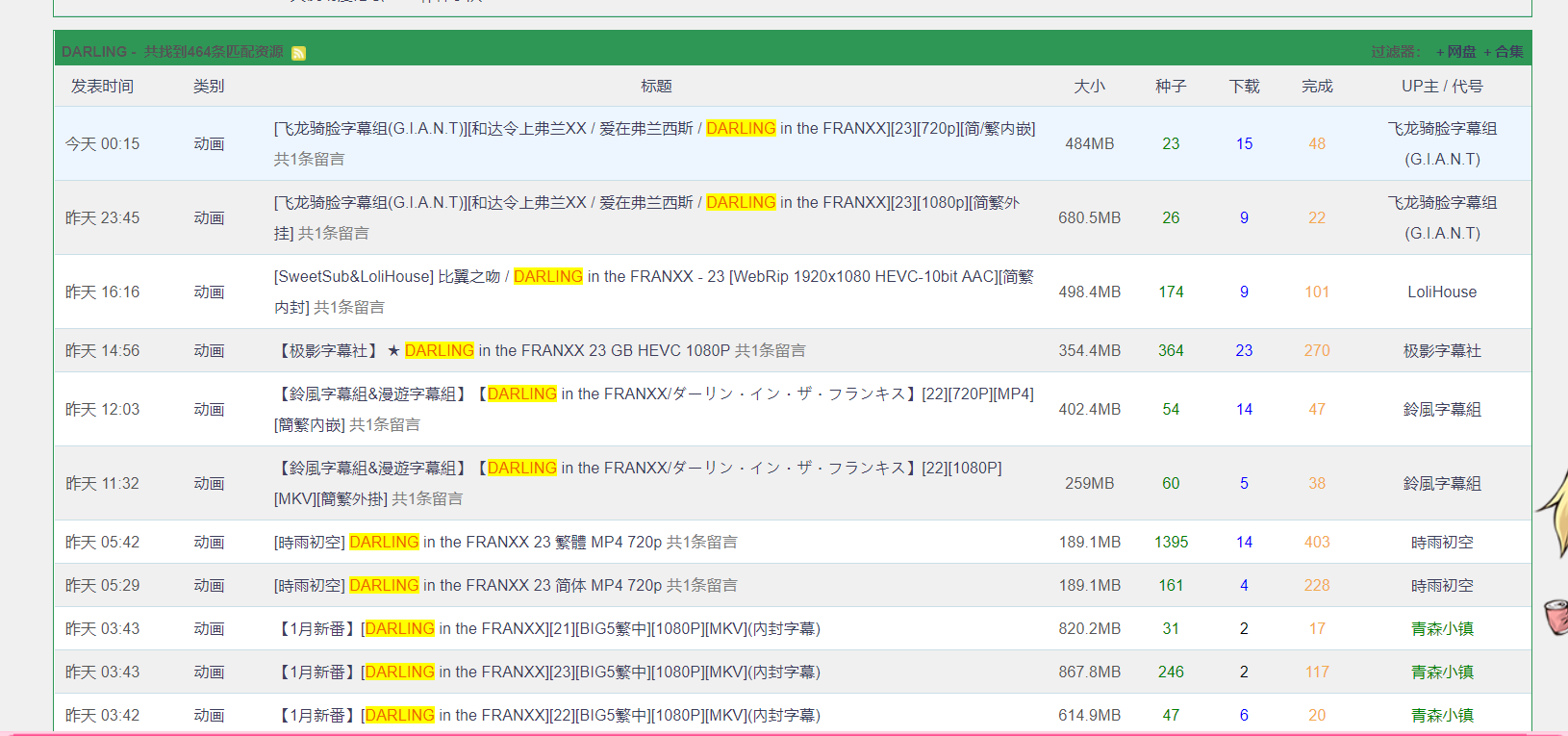
Task: Open the 飞龙骑脸字幕组 [23][720p] torrent title
Action: pos(654,129)
